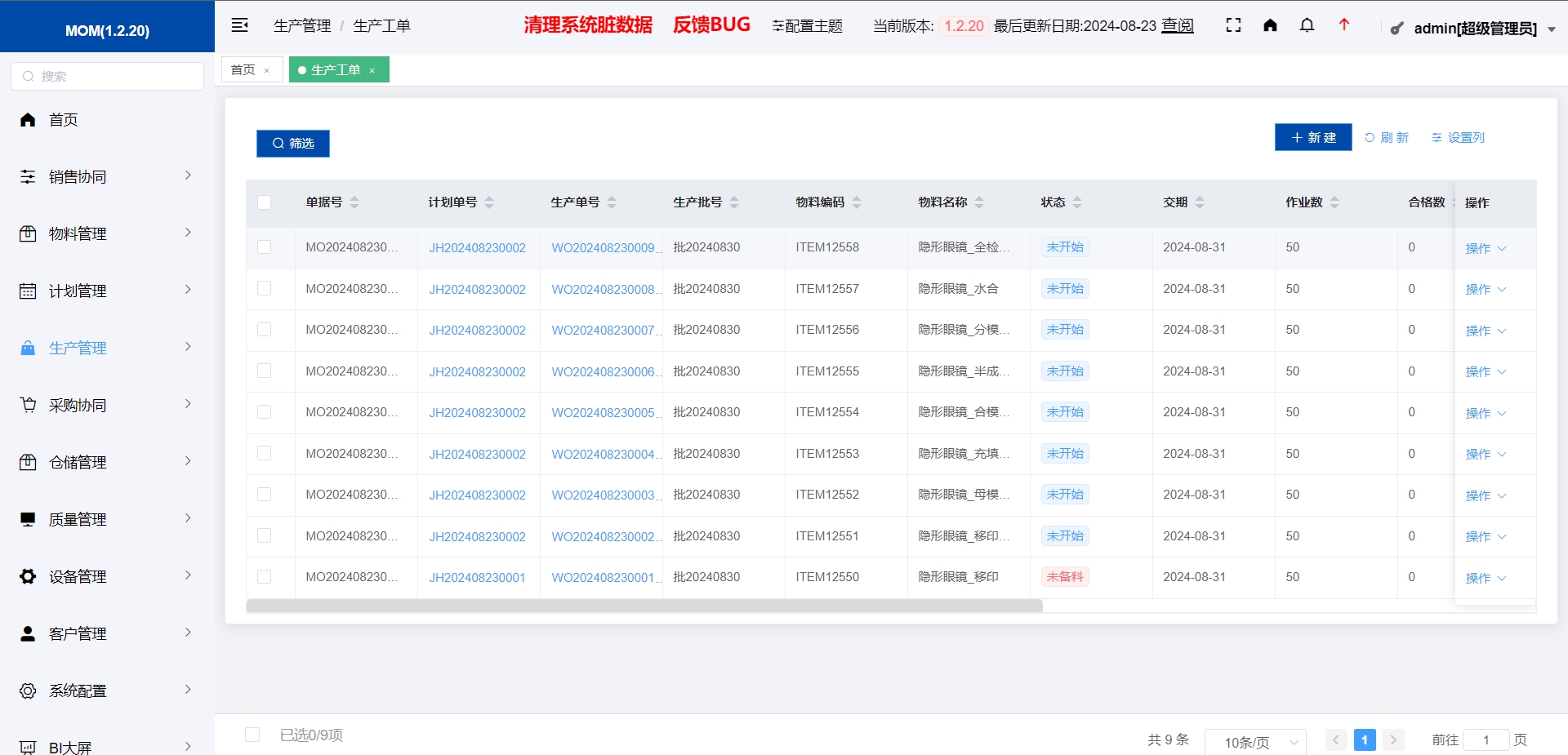Close the 生产工单 tab
Image resolution: width=1568 pixels, height=755 pixels.
click(x=372, y=71)
